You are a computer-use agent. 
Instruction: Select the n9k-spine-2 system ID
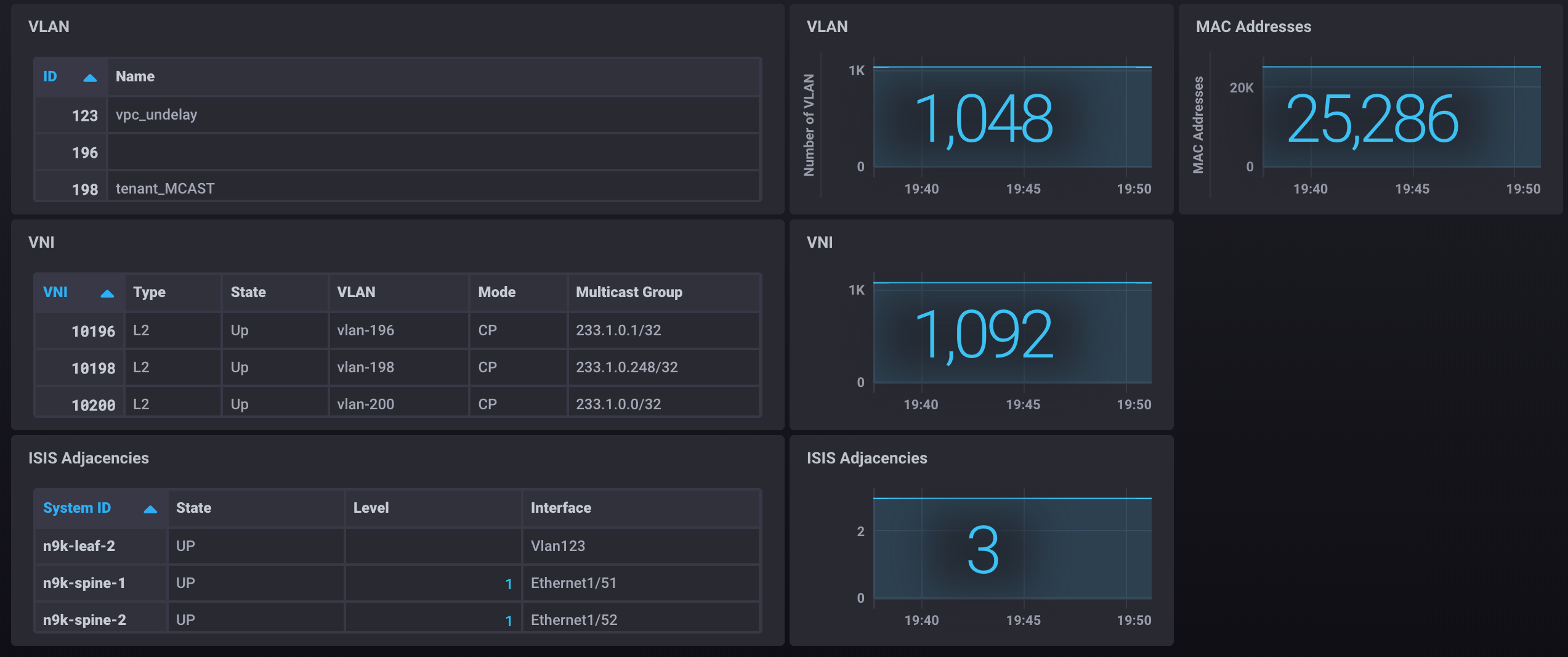pos(101,618)
